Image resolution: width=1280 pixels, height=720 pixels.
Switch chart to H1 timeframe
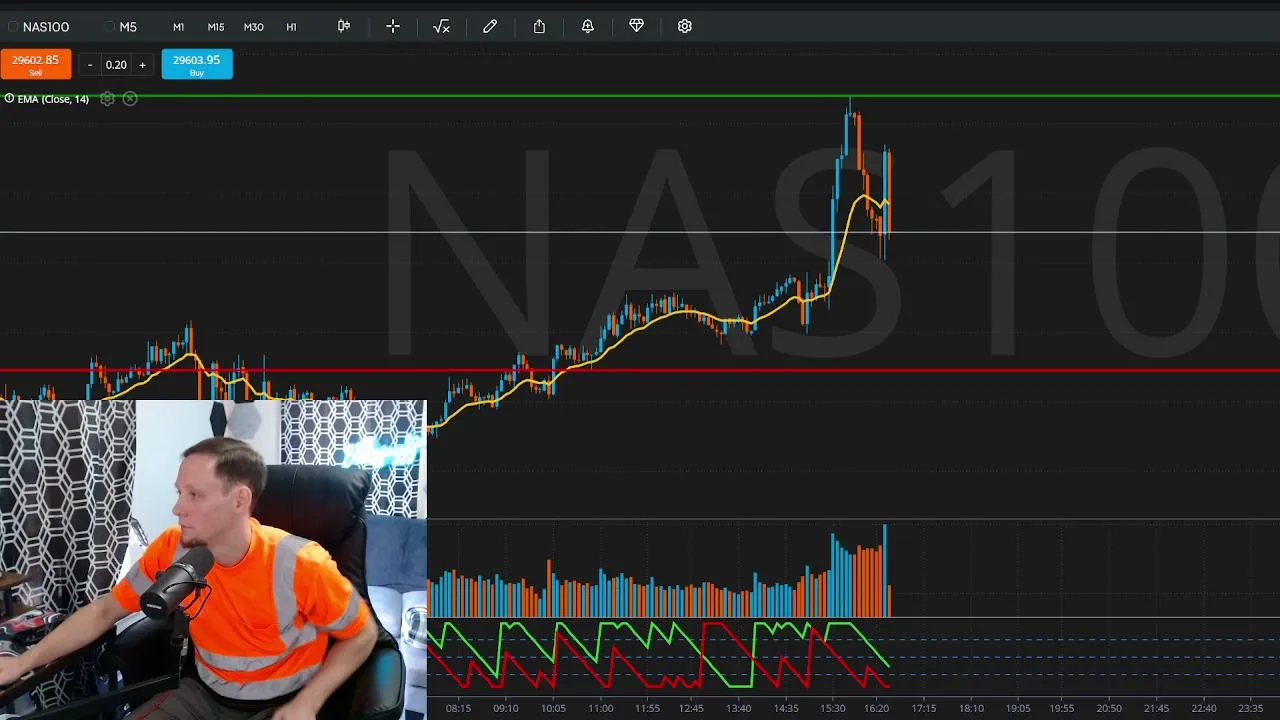click(x=292, y=27)
